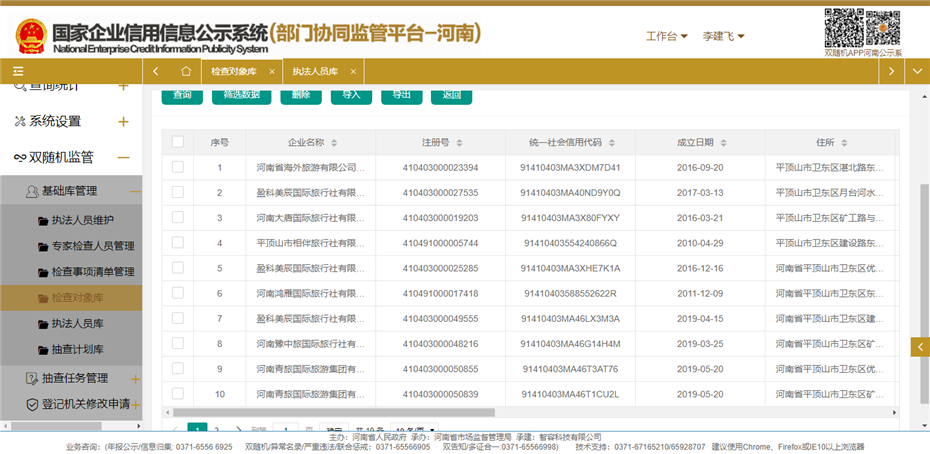Click the 删除 button

point(301,97)
